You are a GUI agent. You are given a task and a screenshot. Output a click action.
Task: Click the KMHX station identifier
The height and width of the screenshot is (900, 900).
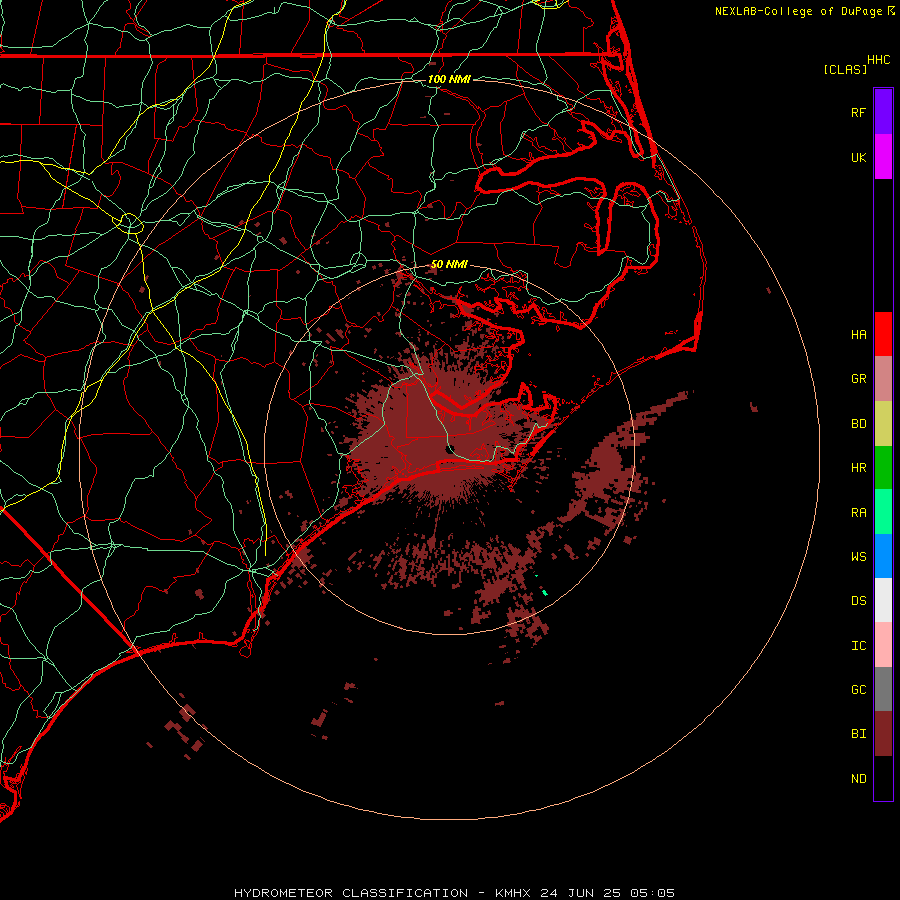pyautogui.click(x=513, y=893)
